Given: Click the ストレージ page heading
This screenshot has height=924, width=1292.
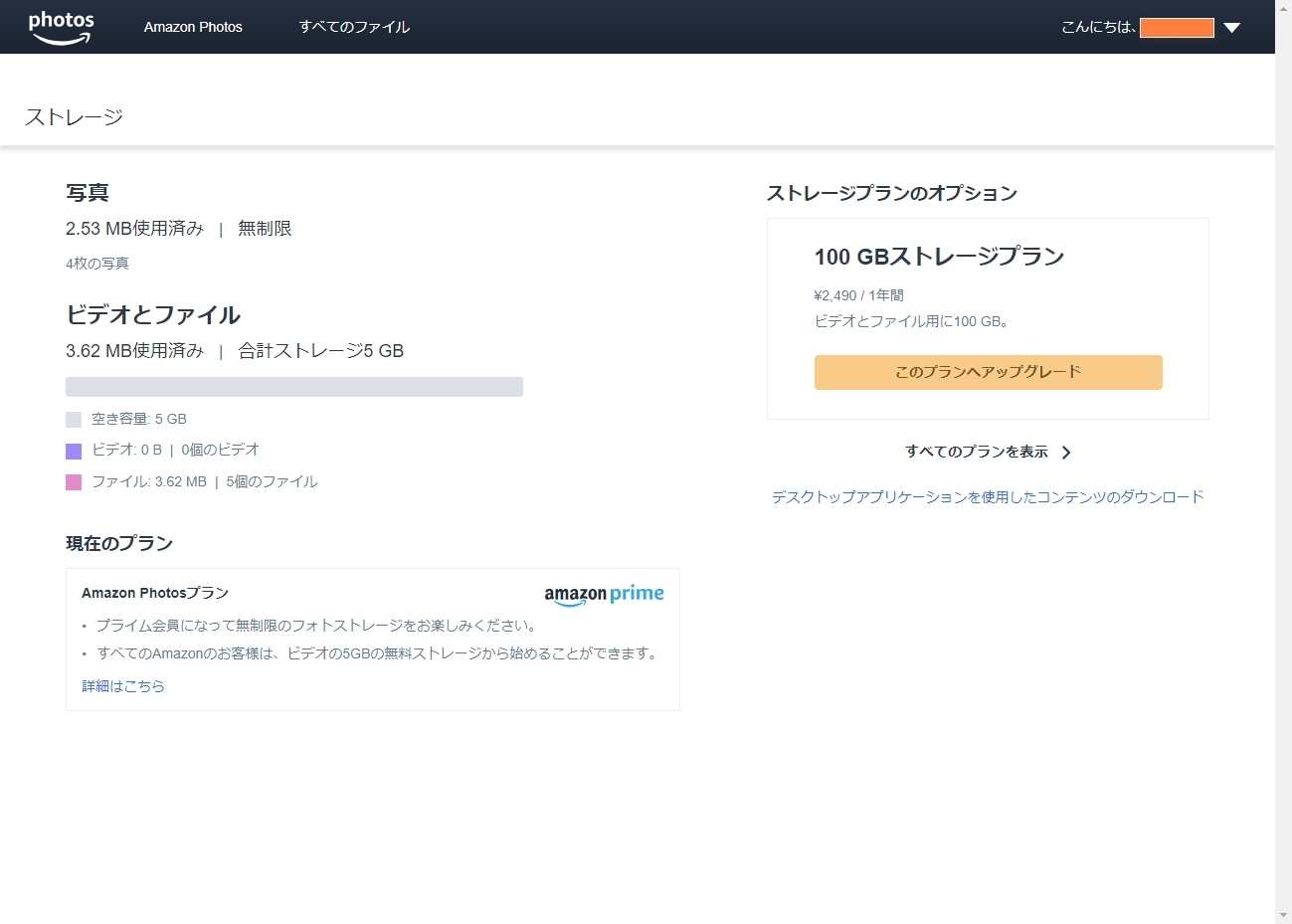Looking at the screenshot, I should (x=74, y=117).
